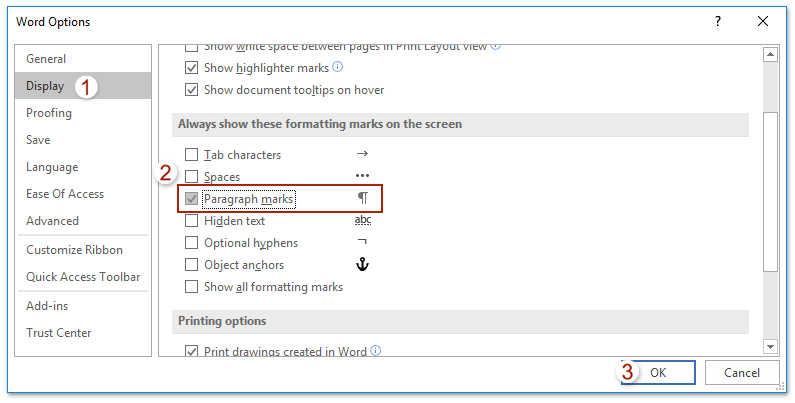Click the info icon beside highlighter marks
This screenshot has height=403, width=795.
(338, 67)
